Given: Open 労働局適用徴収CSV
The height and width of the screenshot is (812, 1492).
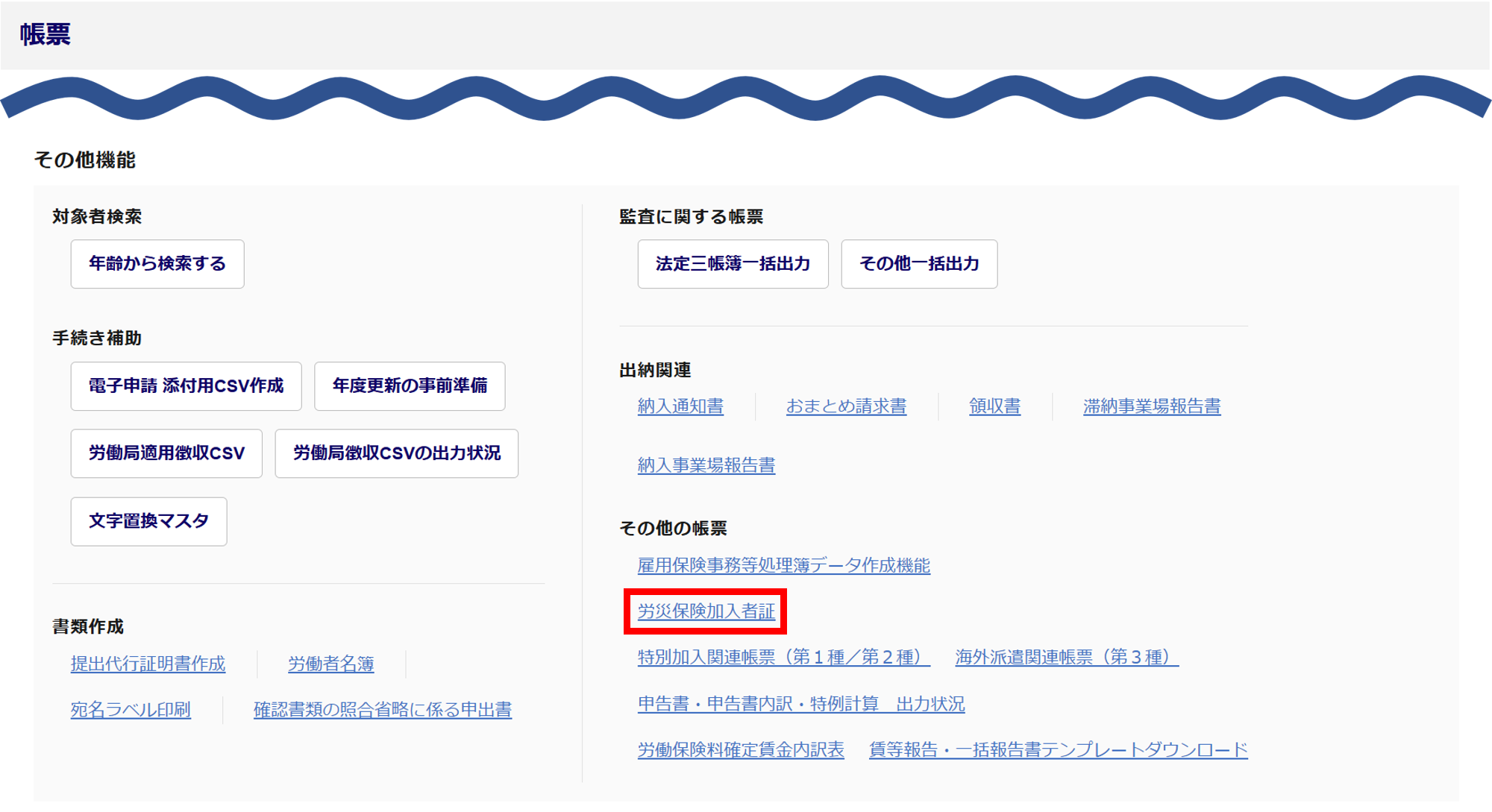Looking at the screenshot, I should (166, 453).
